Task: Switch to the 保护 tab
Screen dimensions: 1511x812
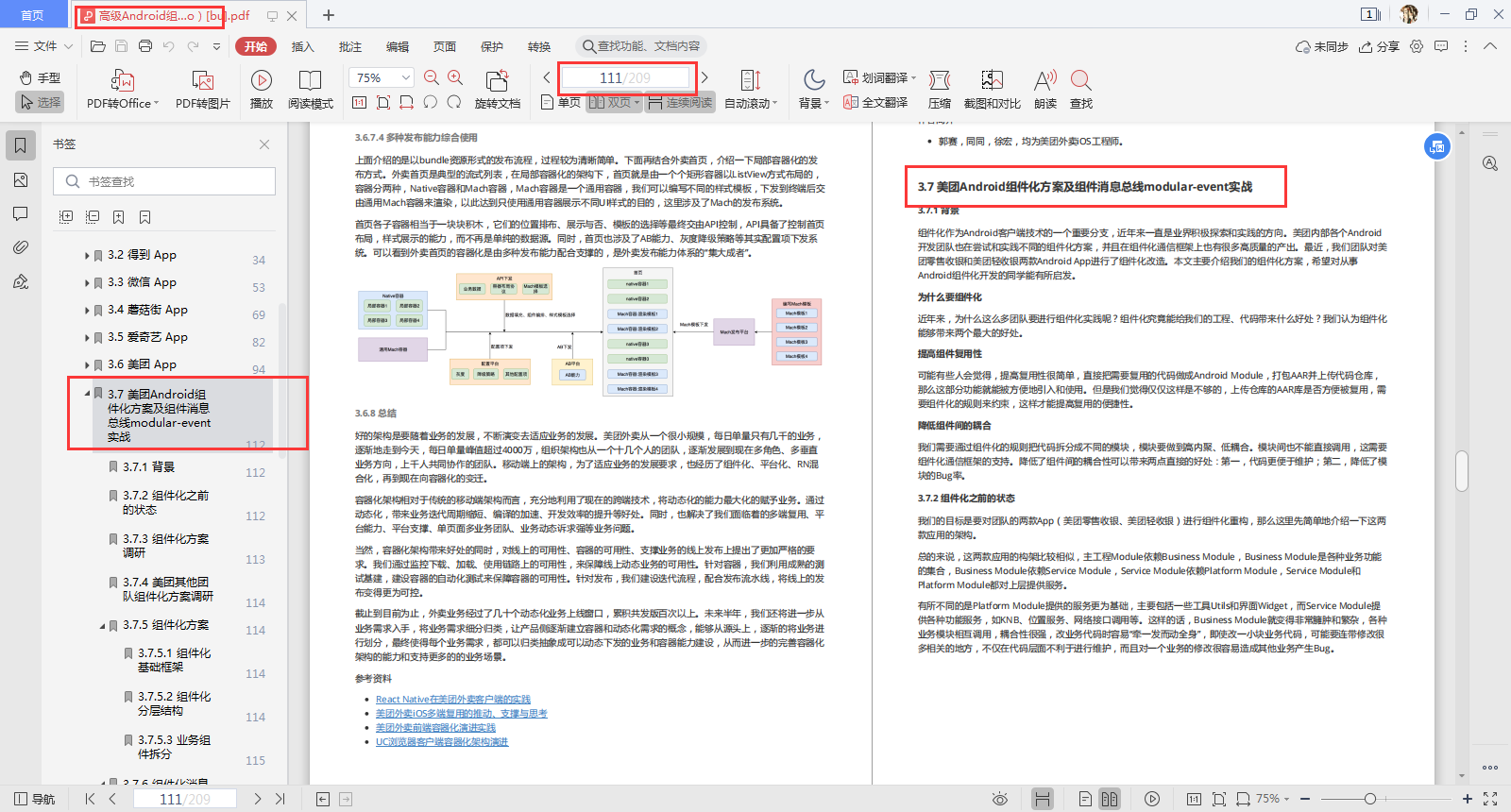Action: (492, 46)
